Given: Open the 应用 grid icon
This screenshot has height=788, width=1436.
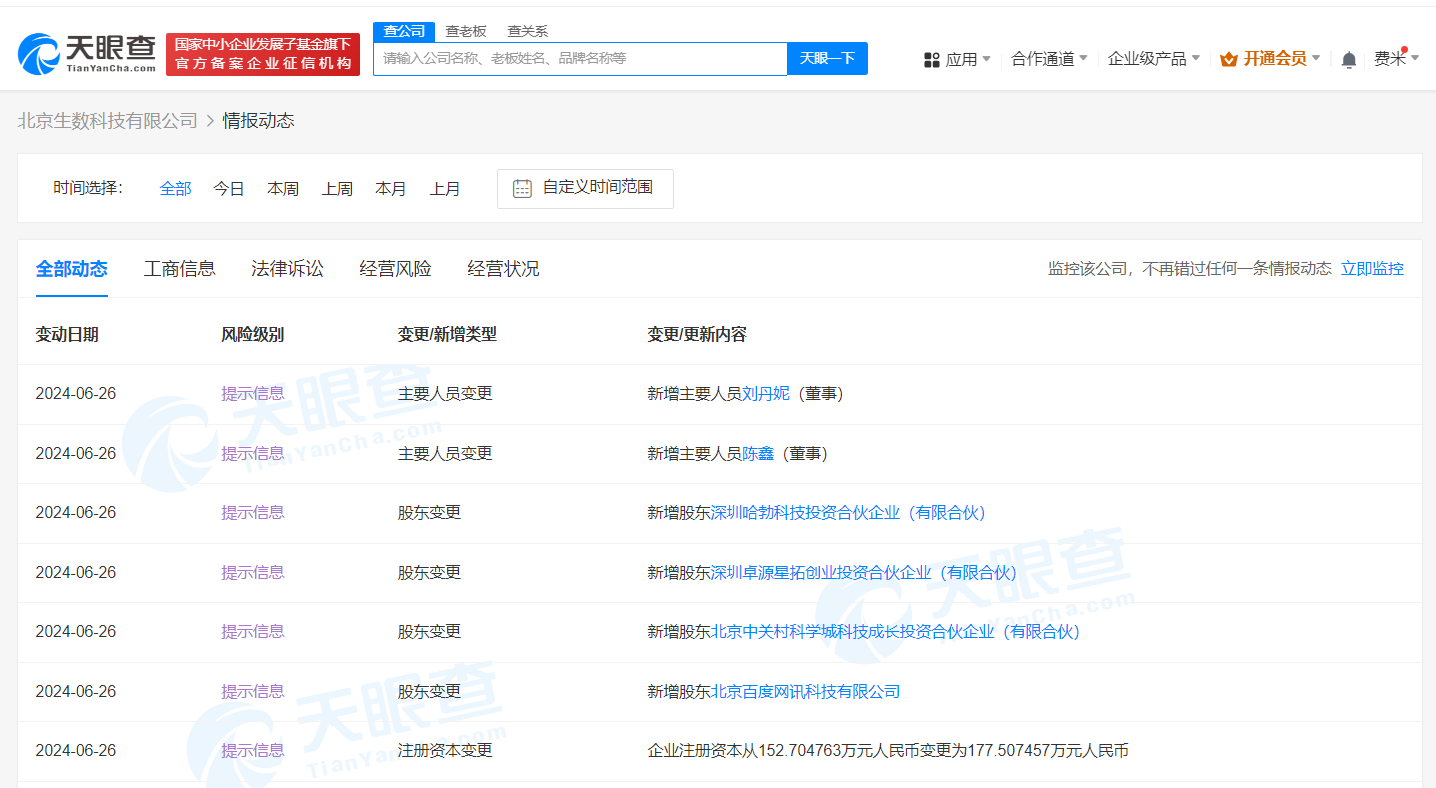Looking at the screenshot, I should pyautogui.click(x=932, y=59).
